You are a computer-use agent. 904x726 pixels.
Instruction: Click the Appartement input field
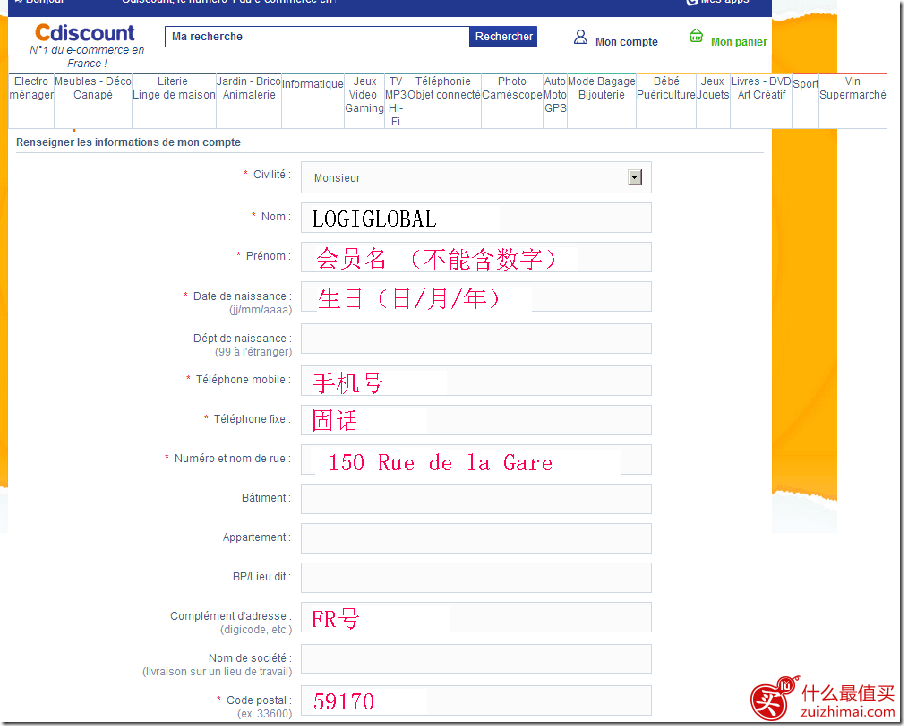(x=476, y=539)
